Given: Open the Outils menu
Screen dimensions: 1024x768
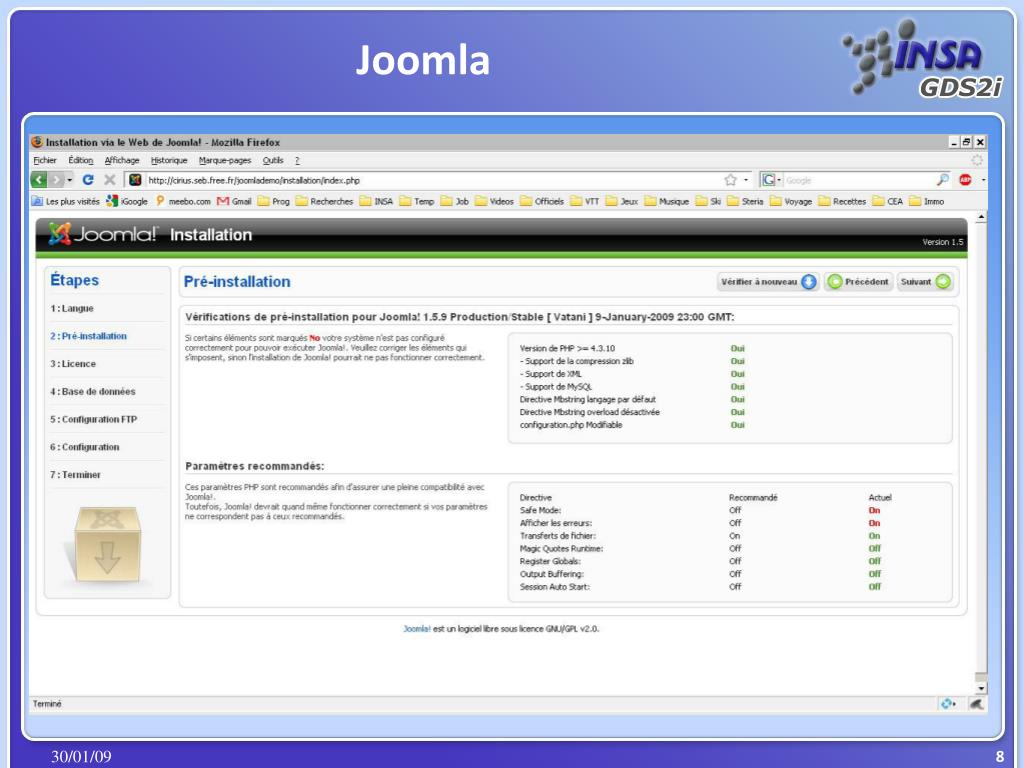Looking at the screenshot, I should point(273,160).
